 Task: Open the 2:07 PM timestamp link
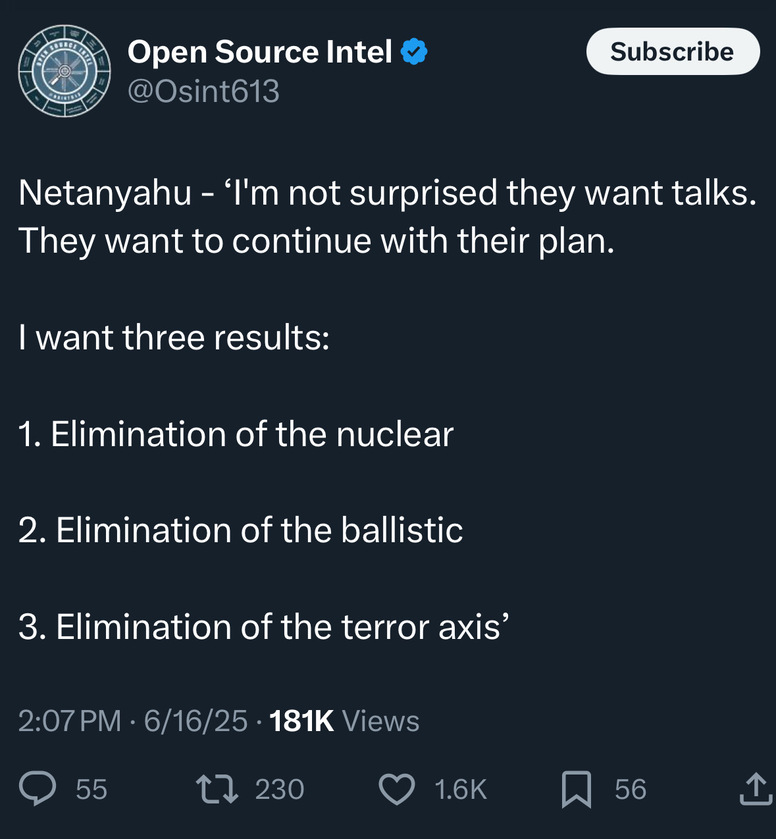(x=70, y=721)
